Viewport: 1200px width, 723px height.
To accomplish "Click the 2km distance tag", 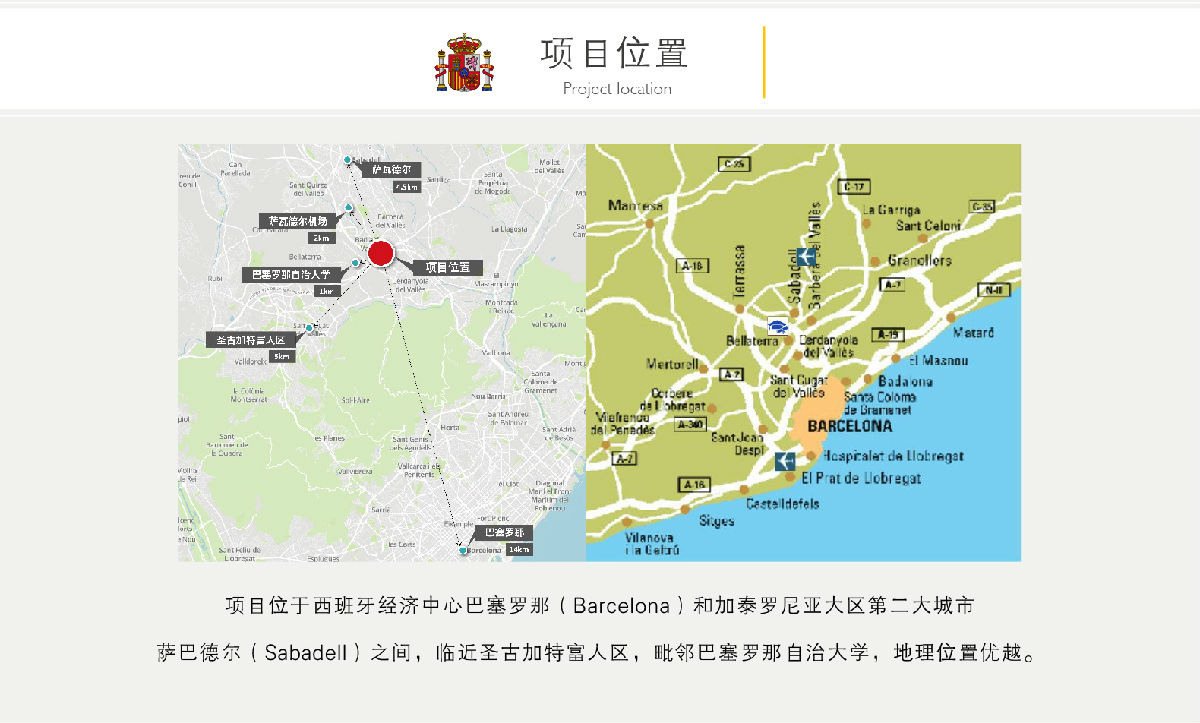I will click(x=322, y=238).
